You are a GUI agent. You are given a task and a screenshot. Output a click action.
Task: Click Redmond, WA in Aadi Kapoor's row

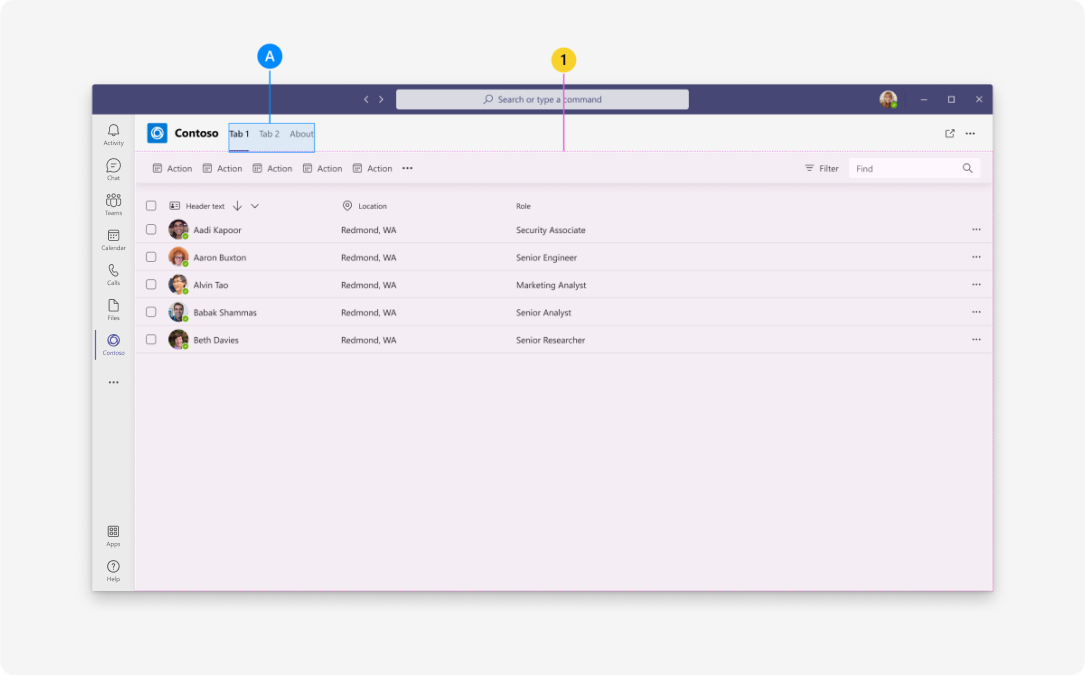coord(369,230)
